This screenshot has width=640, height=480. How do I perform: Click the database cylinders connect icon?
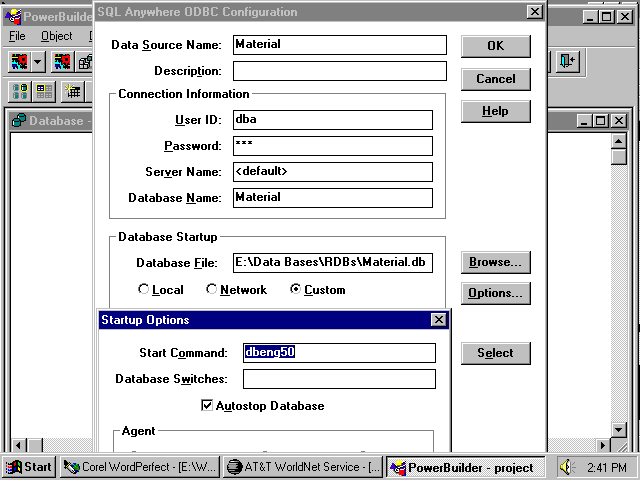20,91
